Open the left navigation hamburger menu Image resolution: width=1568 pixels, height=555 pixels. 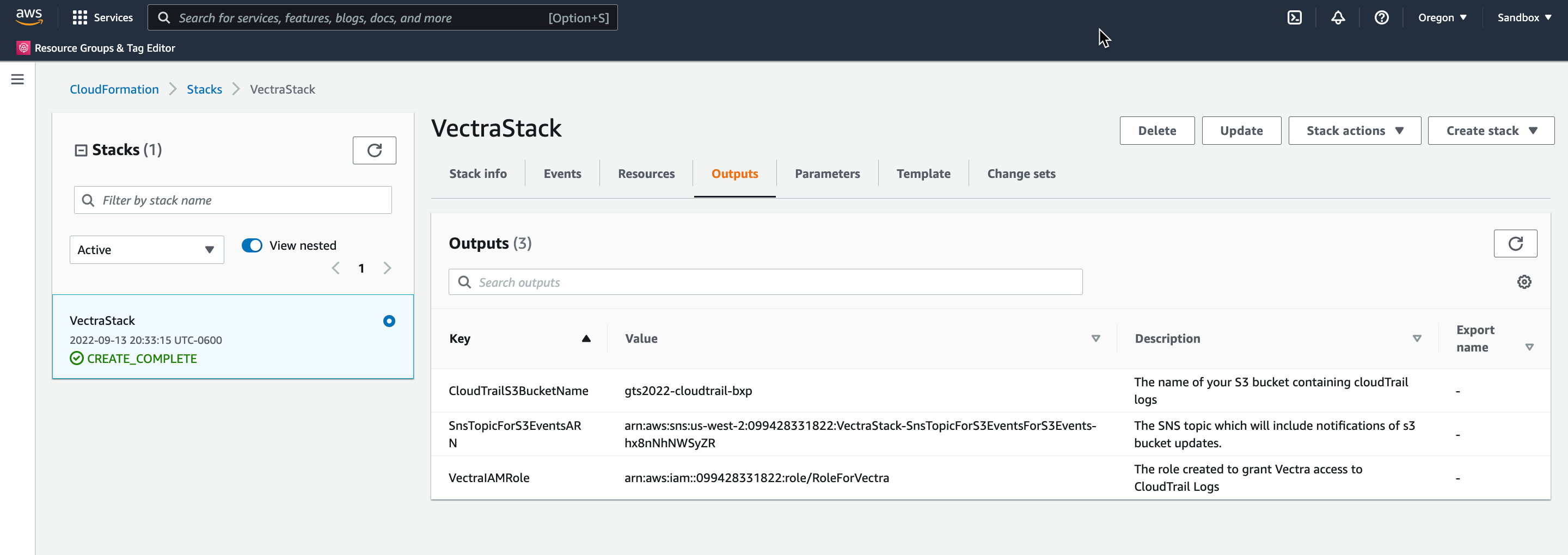(x=17, y=79)
